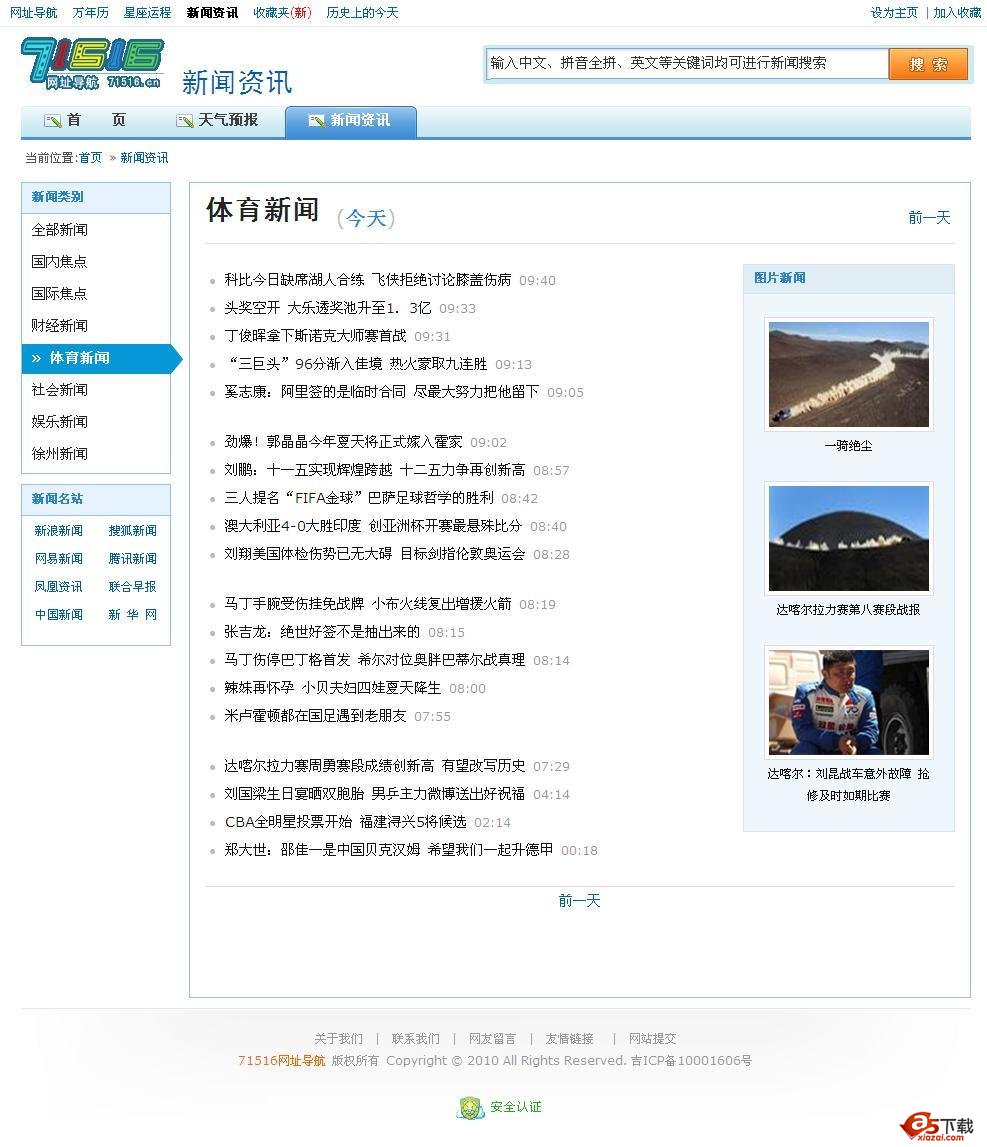This screenshot has height=1147, width=987.
Task: Click the 安全认证 security badge icon
Action: pyautogui.click(x=470, y=1107)
